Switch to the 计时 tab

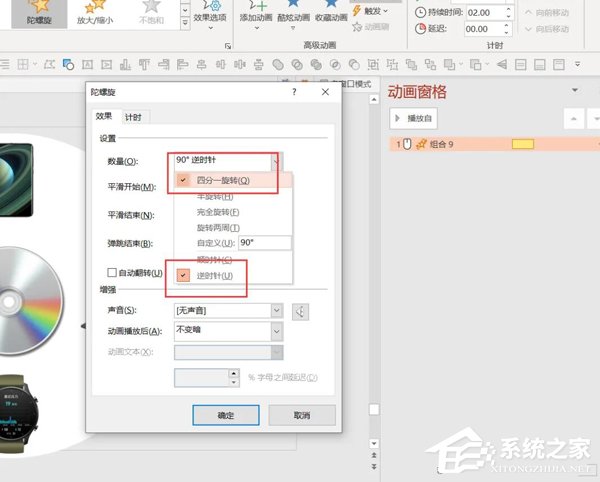(134, 117)
